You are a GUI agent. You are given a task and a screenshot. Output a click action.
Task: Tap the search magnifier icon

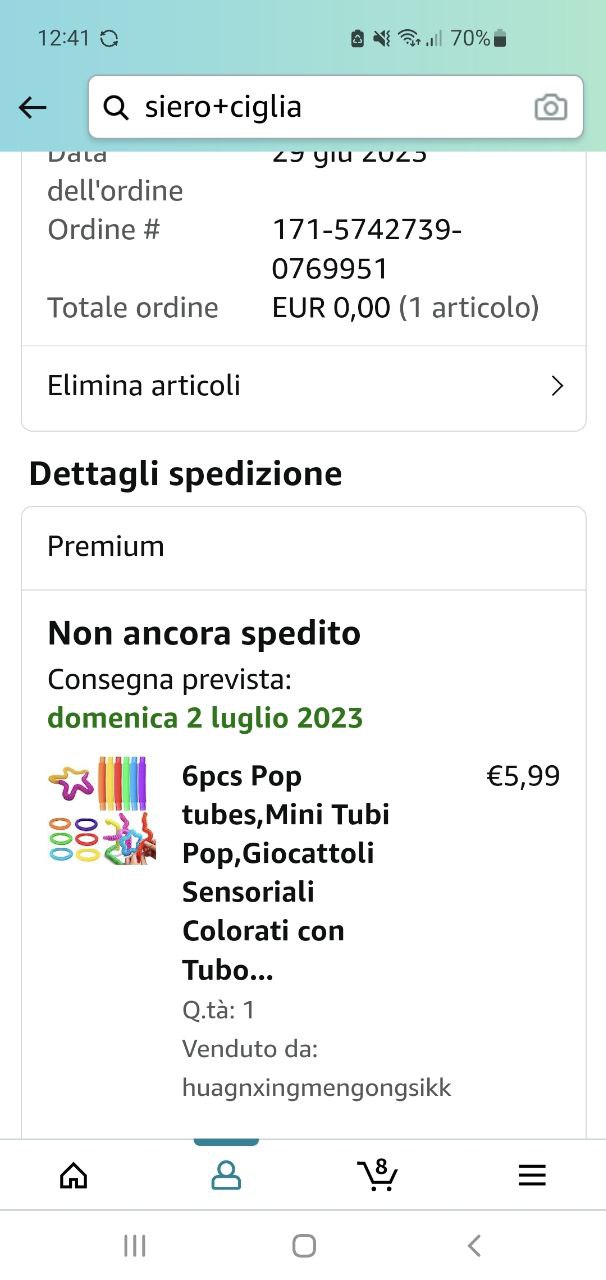[117, 108]
